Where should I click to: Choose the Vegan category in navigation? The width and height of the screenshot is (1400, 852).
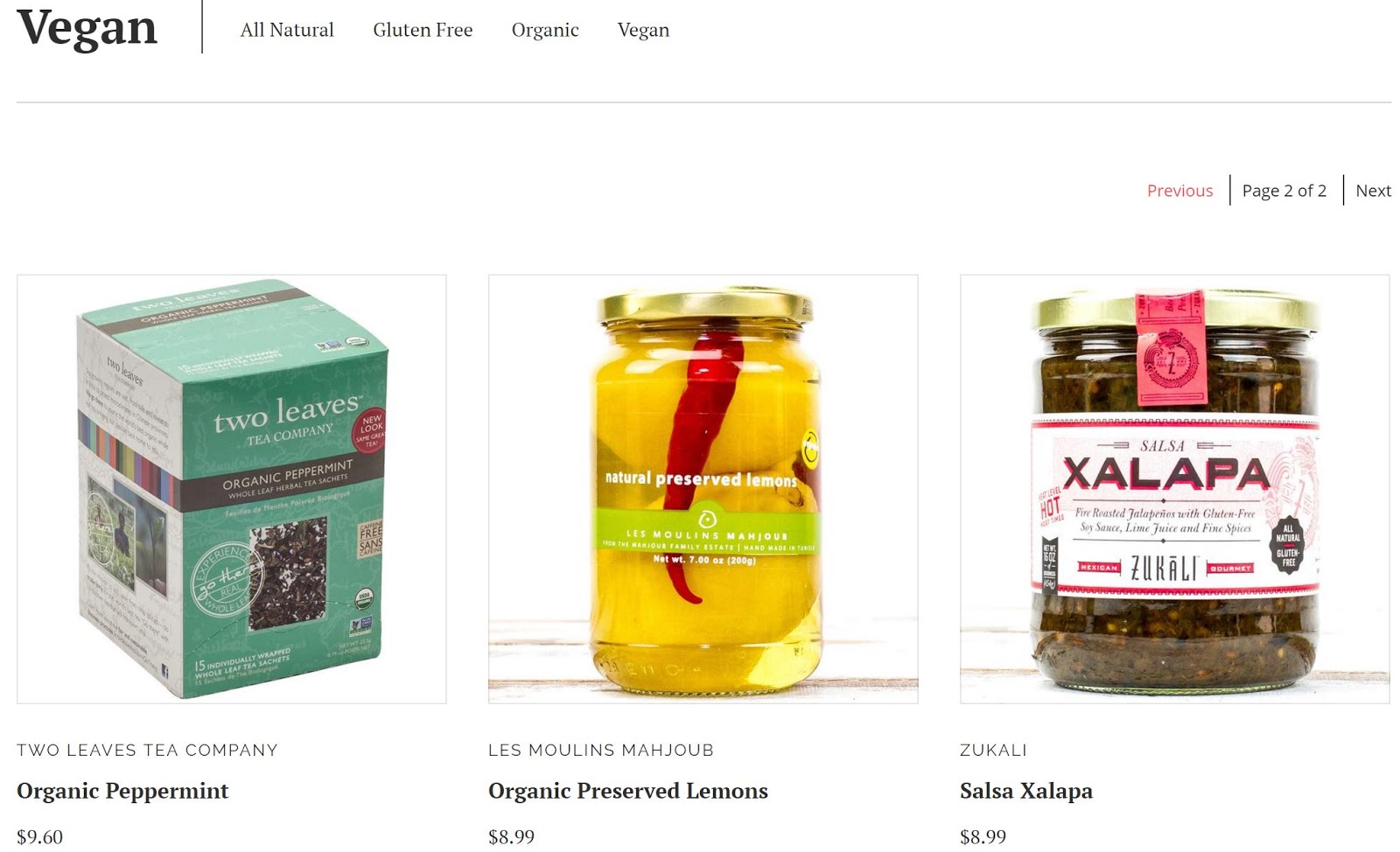coord(643,31)
